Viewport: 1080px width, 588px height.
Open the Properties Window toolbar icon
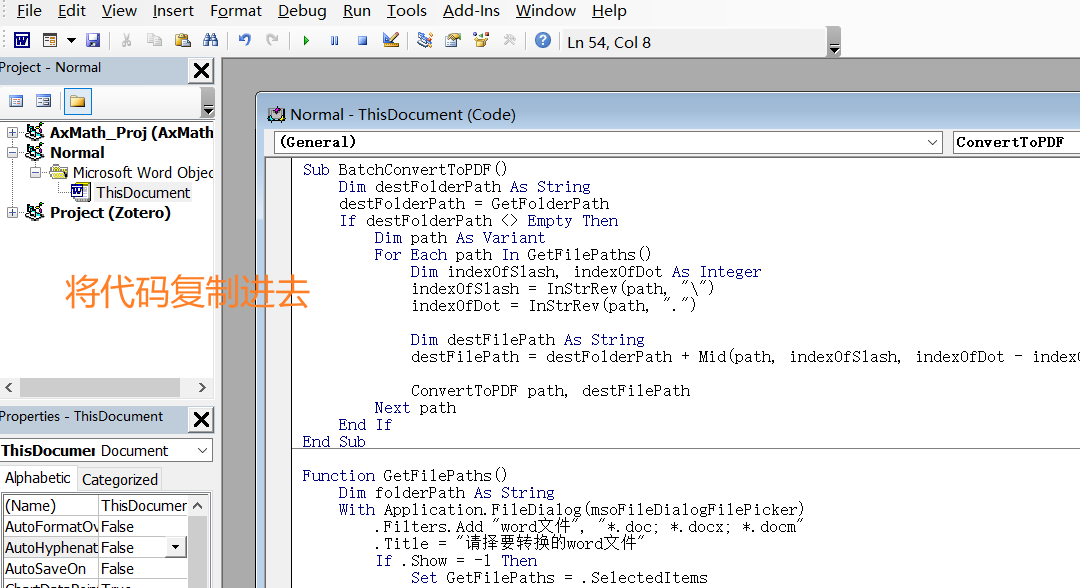click(x=453, y=41)
